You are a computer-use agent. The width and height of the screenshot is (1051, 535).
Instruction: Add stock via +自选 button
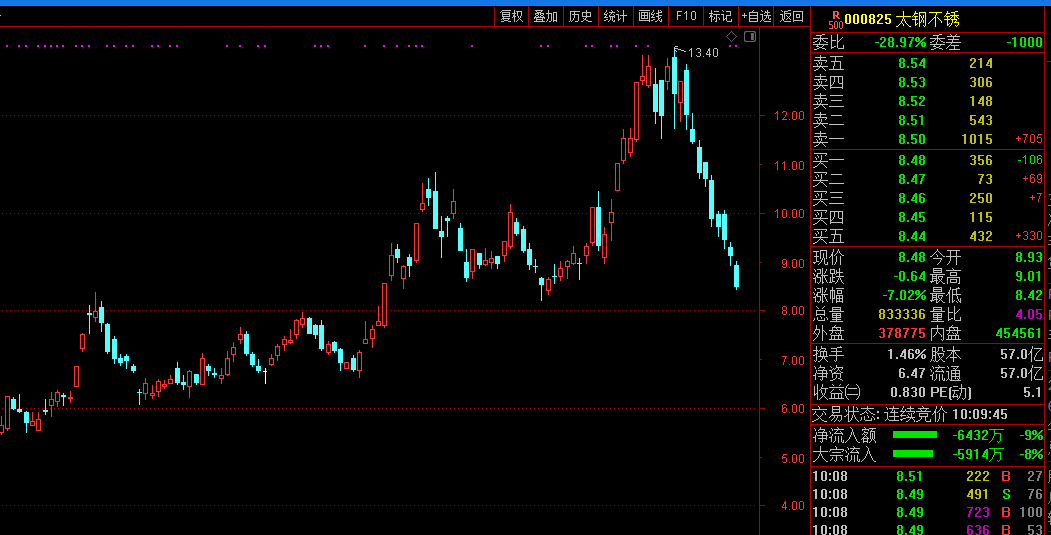coord(756,17)
